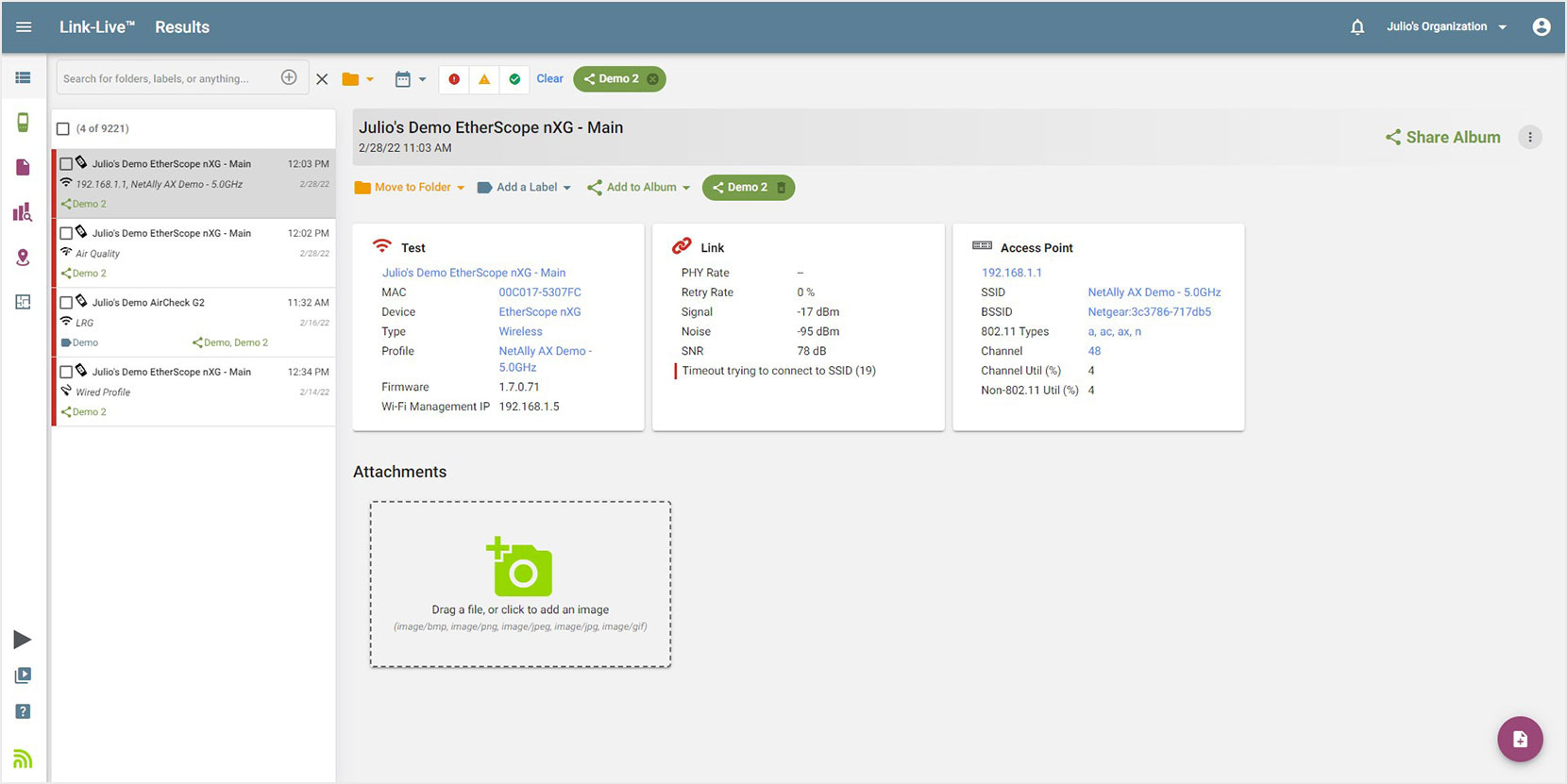Click the EtherScope nXG device link

point(540,312)
